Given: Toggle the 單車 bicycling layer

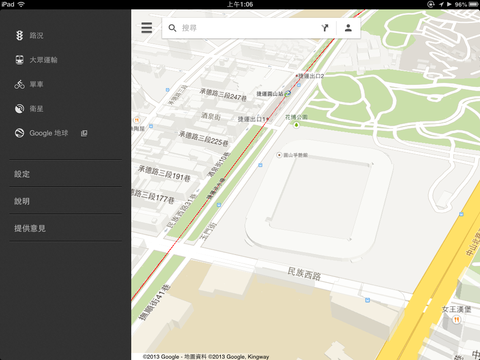Looking at the screenshot, I should pos(29,84).
